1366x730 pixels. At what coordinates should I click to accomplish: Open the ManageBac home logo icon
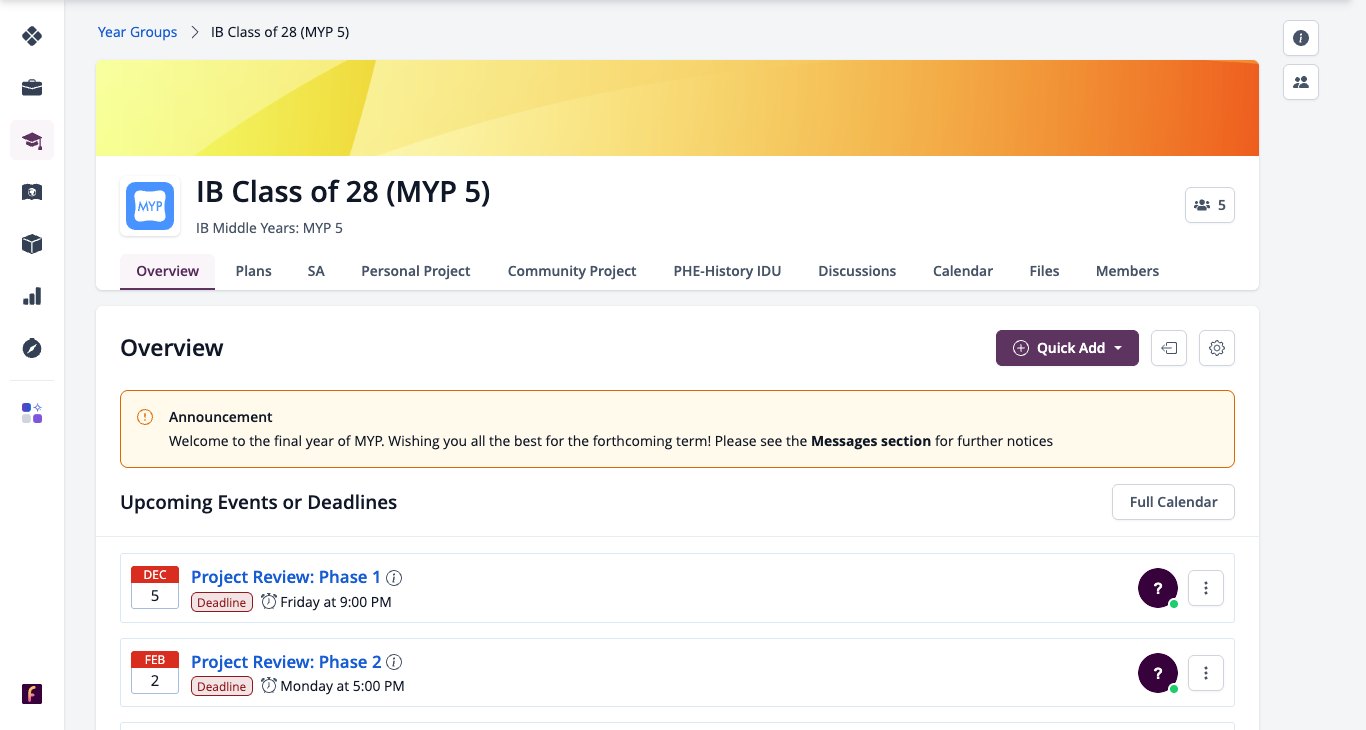click(x=32, y=36)
